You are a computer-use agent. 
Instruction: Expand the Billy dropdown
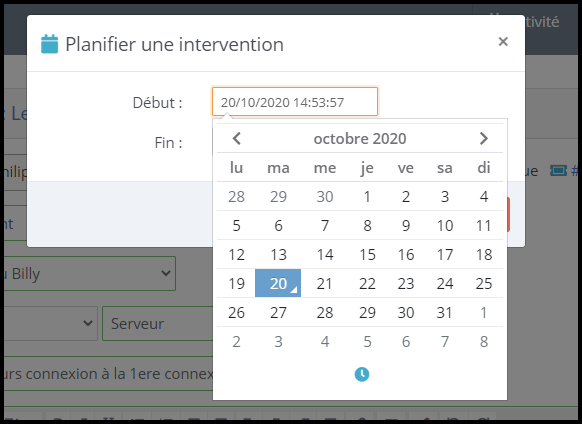coord(88,273)
